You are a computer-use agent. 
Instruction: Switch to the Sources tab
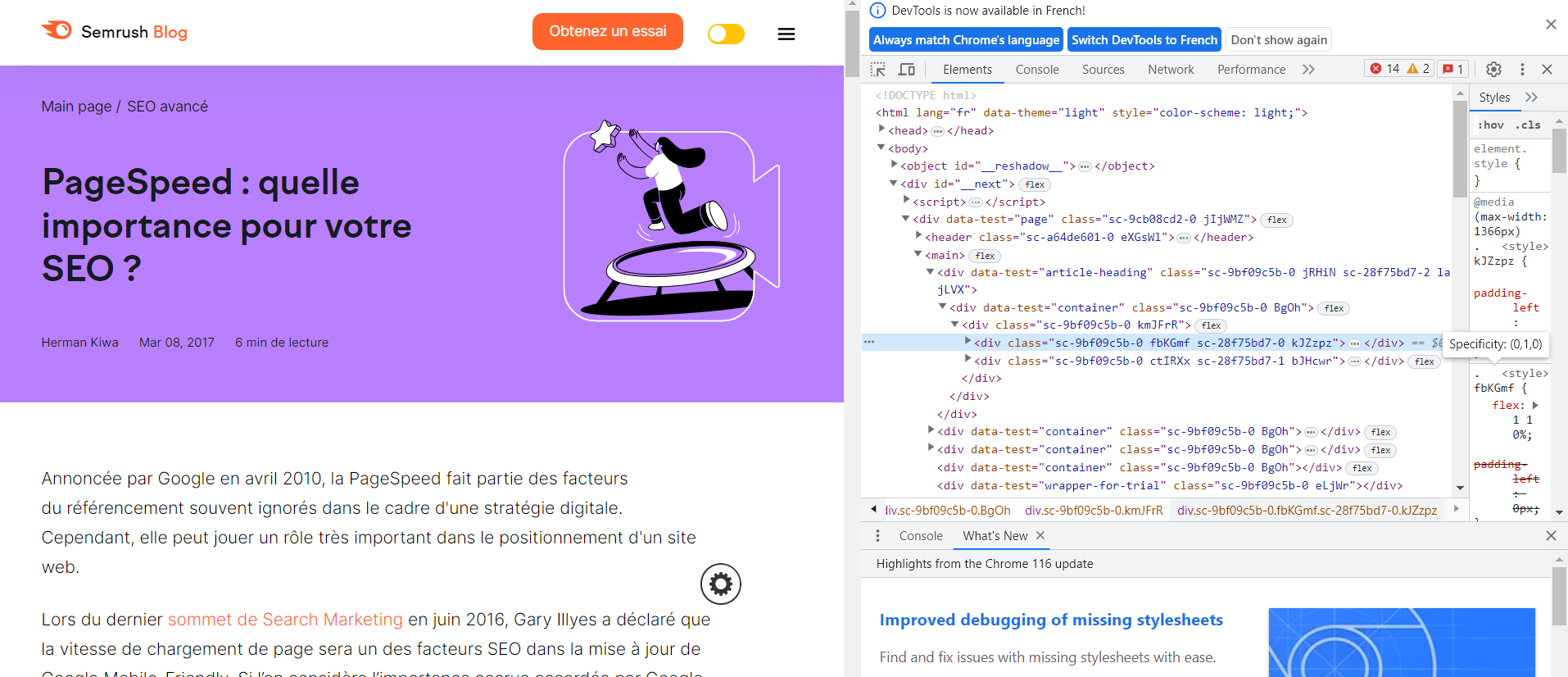pos(1103,70)
